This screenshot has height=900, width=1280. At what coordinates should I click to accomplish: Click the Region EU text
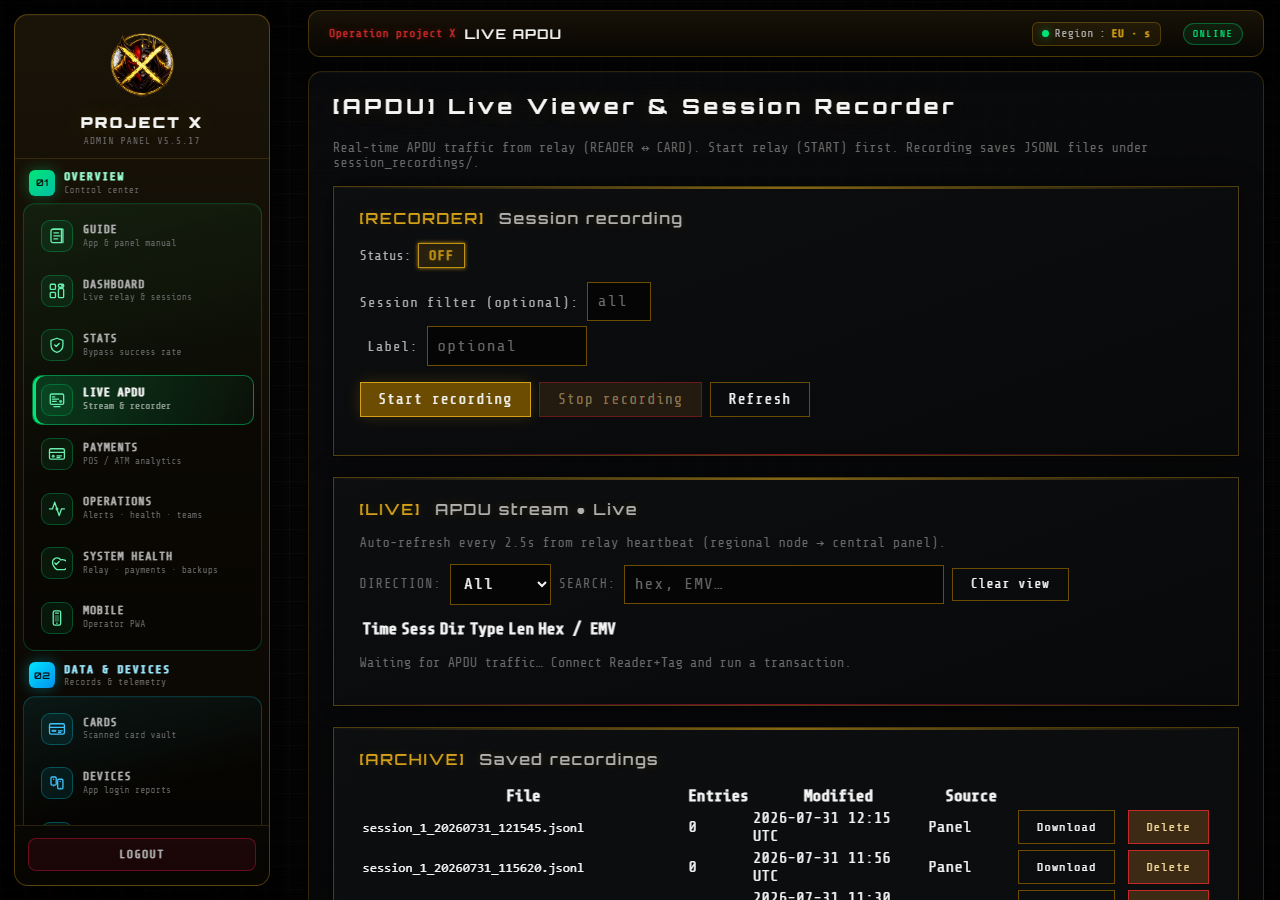pos(1102,34)
